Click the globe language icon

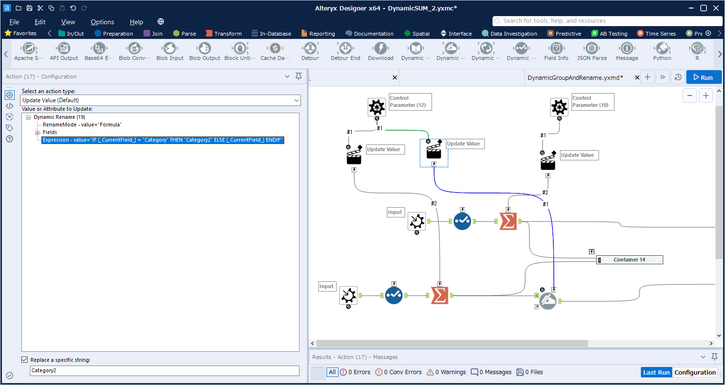tap(160, 22)
